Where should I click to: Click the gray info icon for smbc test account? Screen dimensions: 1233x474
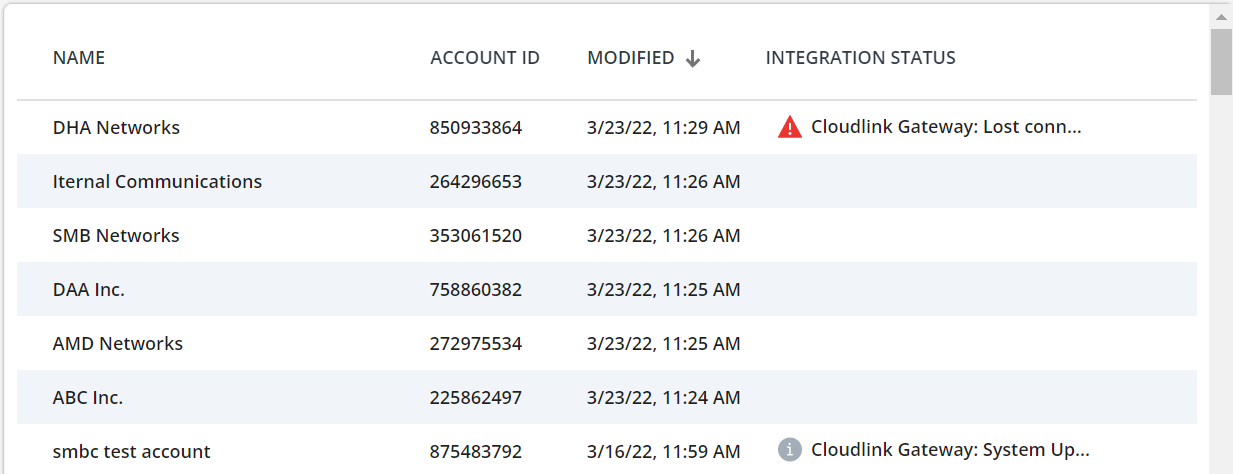789,451
